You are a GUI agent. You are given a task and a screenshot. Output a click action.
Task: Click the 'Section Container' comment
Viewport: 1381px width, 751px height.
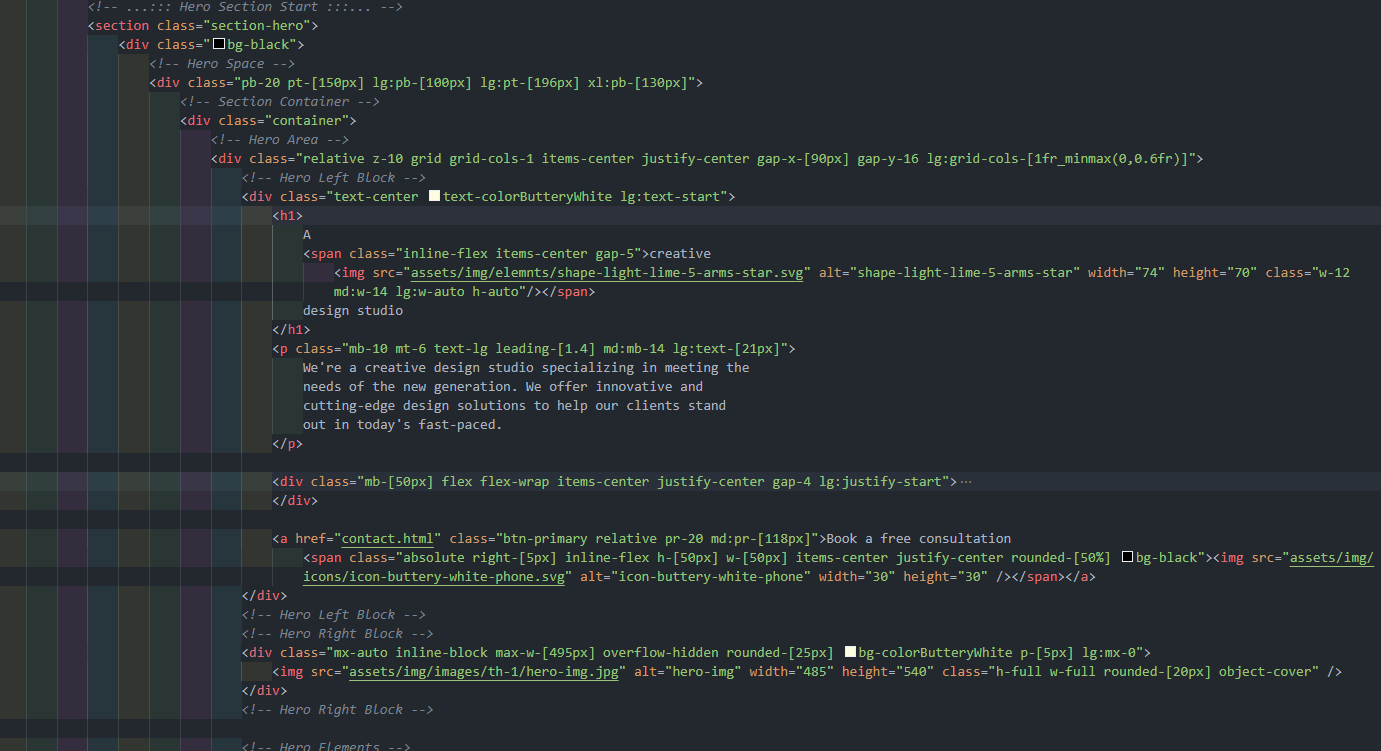click(280, 102)
